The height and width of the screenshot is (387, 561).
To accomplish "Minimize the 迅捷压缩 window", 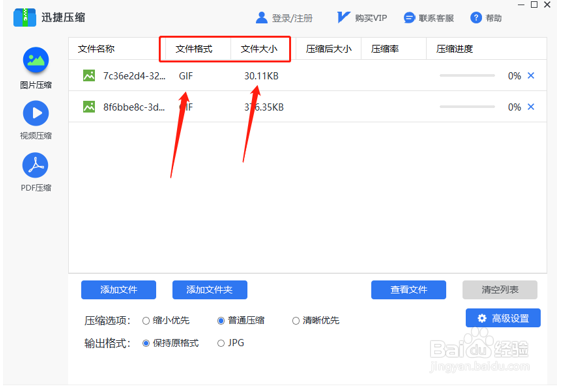I will (521, 5).
